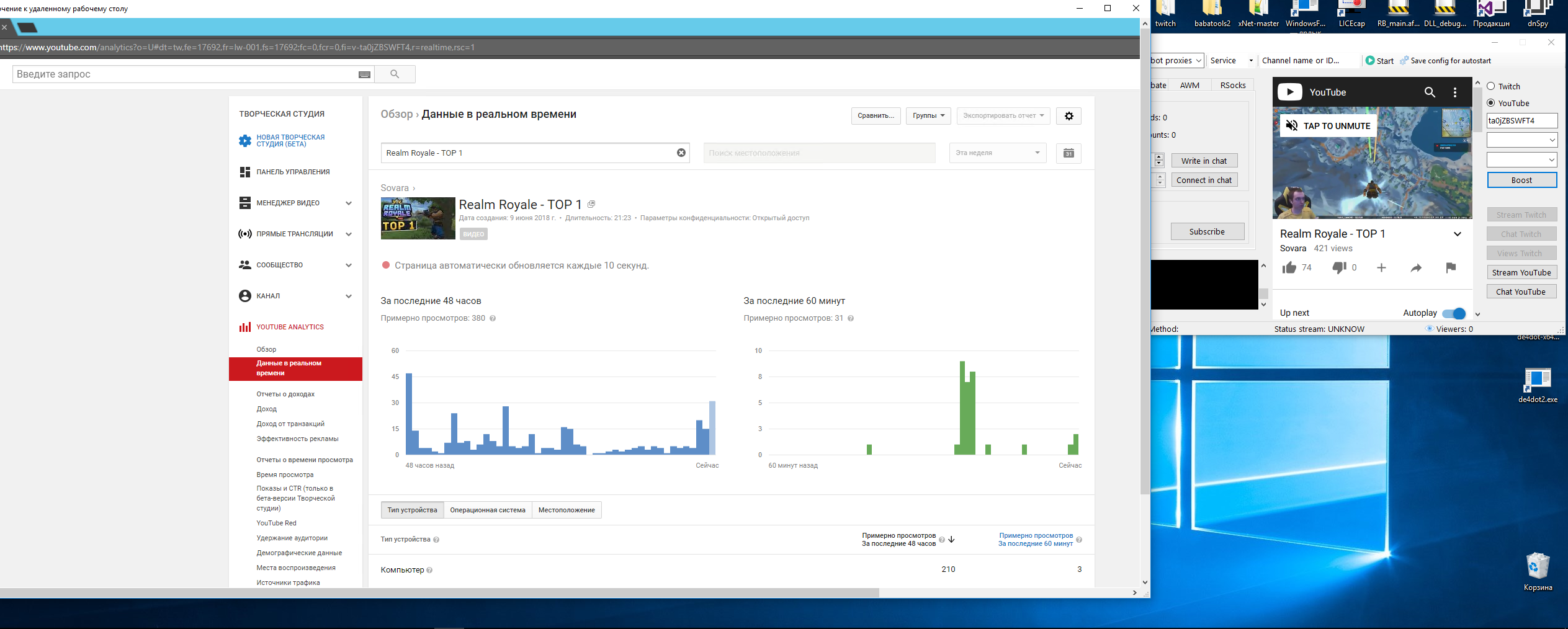The height and width of the screenshot is (629, 1568).
Task: Clear the Realm Royale video filter
Action: [681, 153]
